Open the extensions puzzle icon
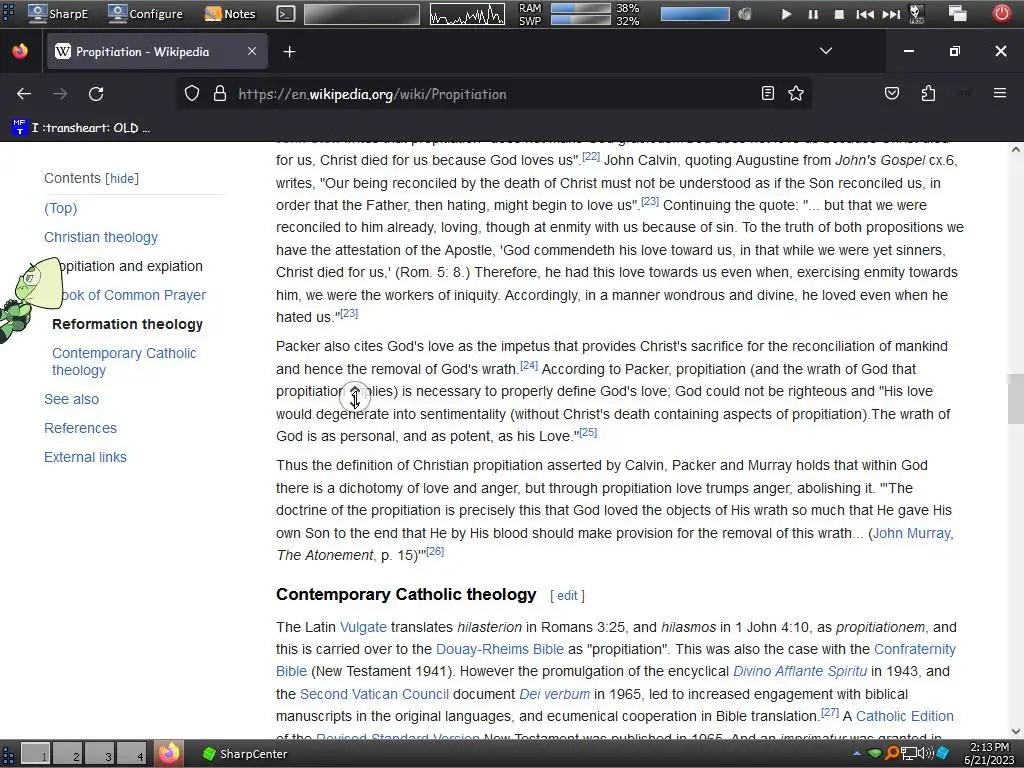This screenshot has height=768, width=1024. [928, 93]
